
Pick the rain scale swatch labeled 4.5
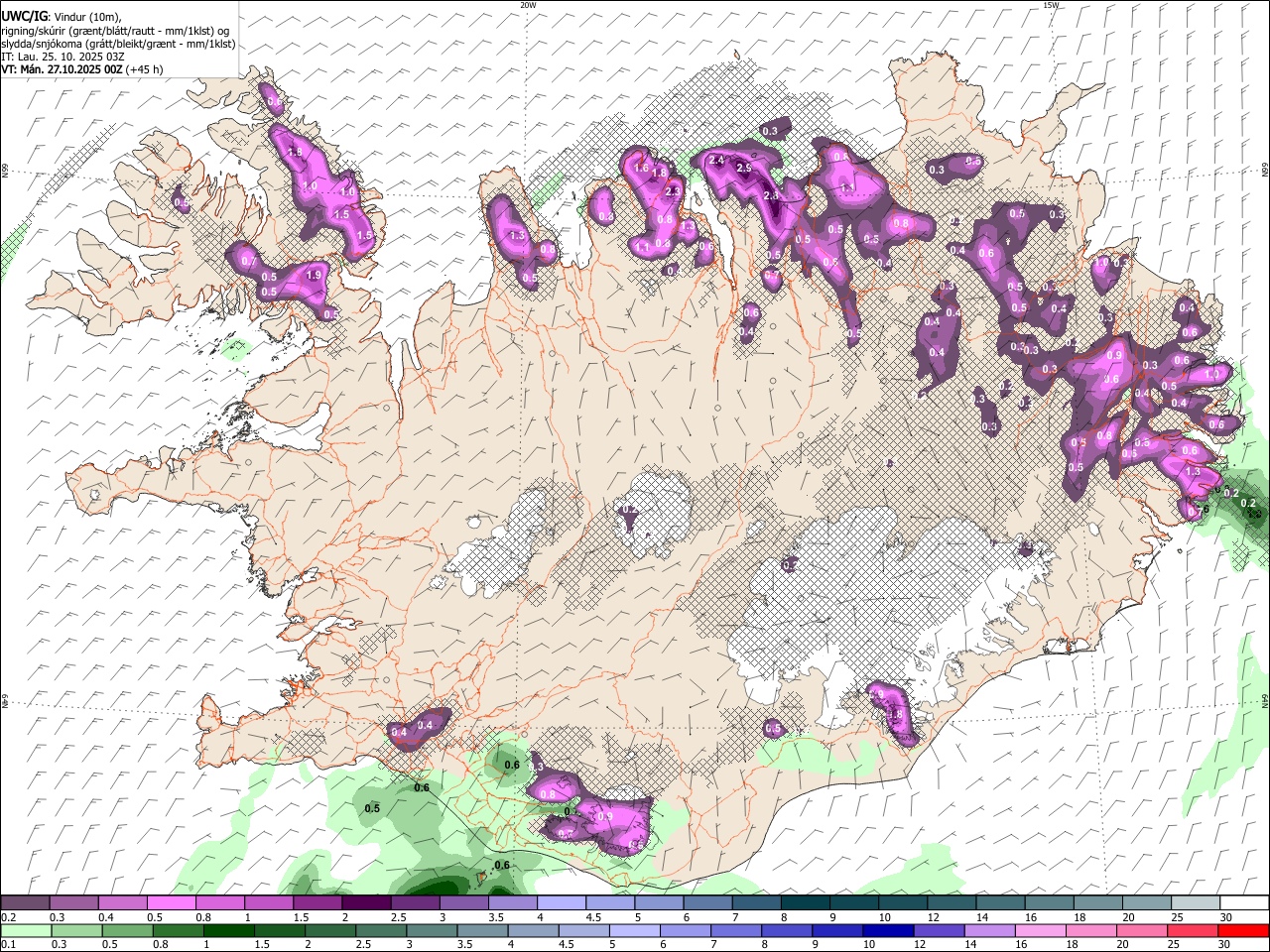(x=583, y=931)
